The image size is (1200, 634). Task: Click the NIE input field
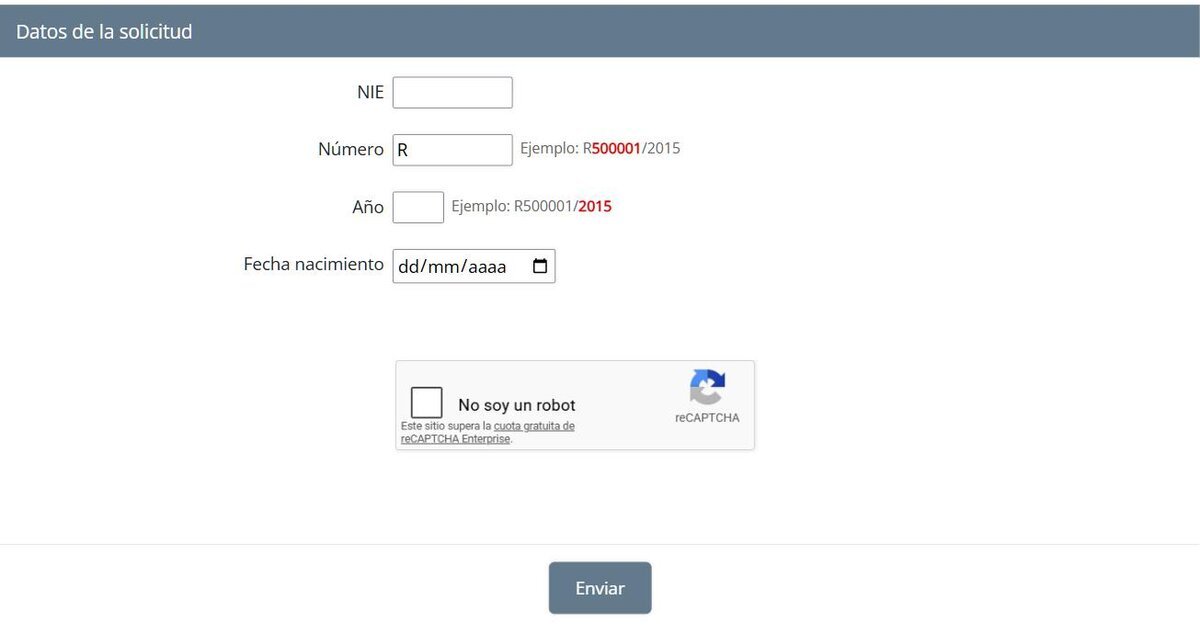pyautogui.click(x=452, y=92)
